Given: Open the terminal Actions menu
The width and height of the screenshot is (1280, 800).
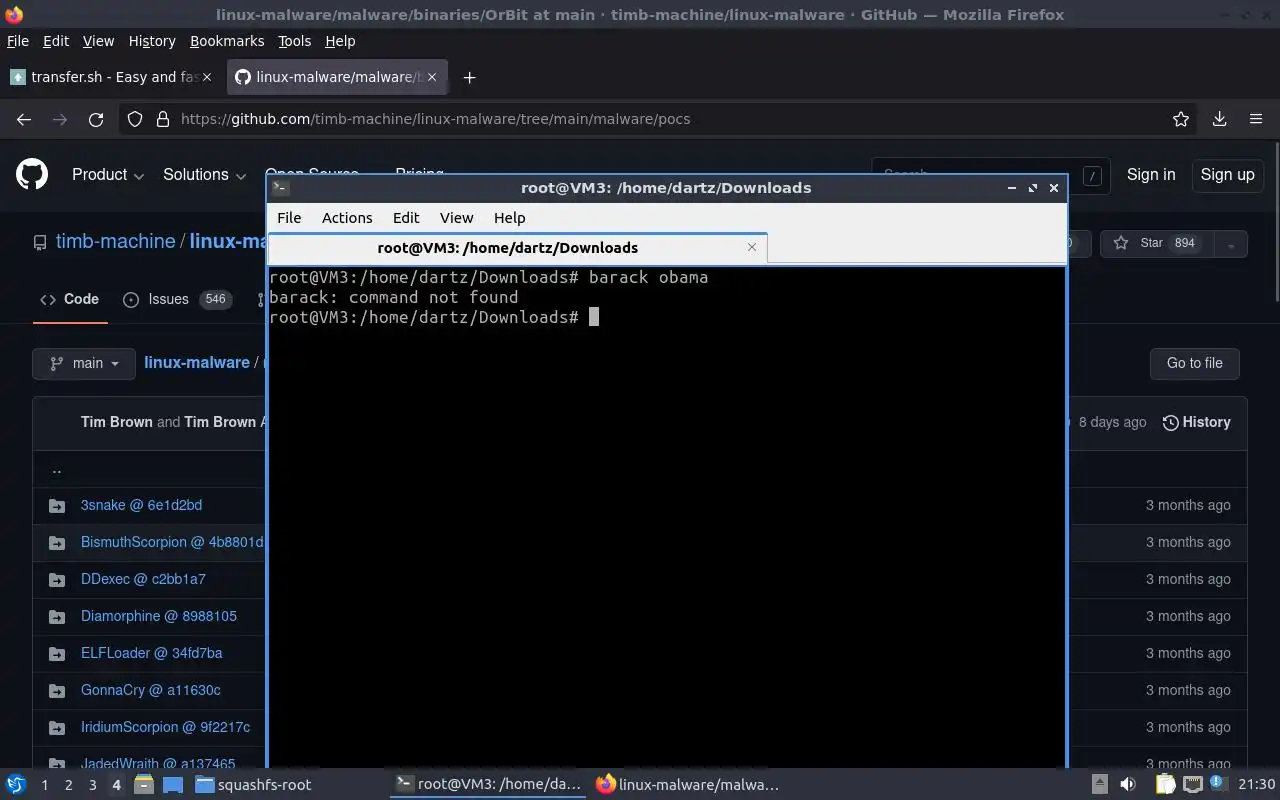Looking at the screenshot, I should pos(347,217).
